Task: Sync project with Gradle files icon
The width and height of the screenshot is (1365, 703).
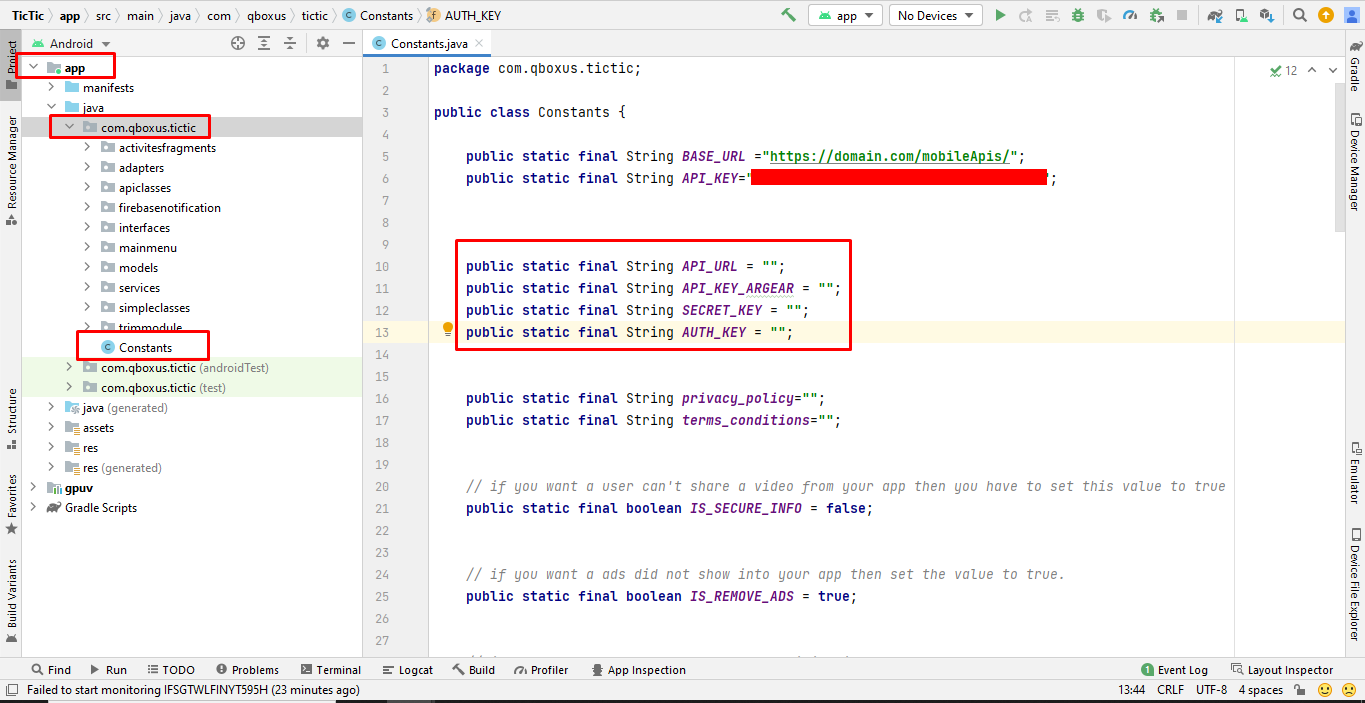Action: [x=1215, y=15]
